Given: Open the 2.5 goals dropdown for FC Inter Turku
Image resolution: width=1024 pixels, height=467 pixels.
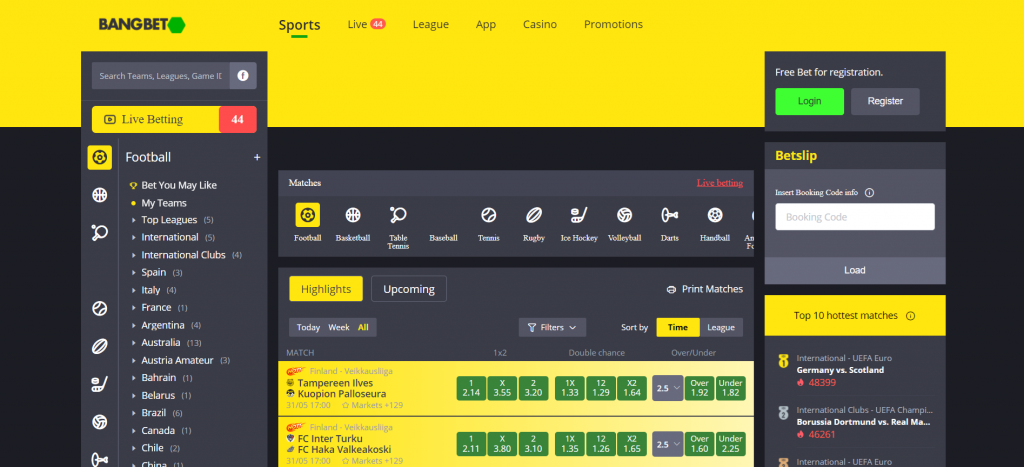Looking at the screenshot, I should [x=667, y=444].
